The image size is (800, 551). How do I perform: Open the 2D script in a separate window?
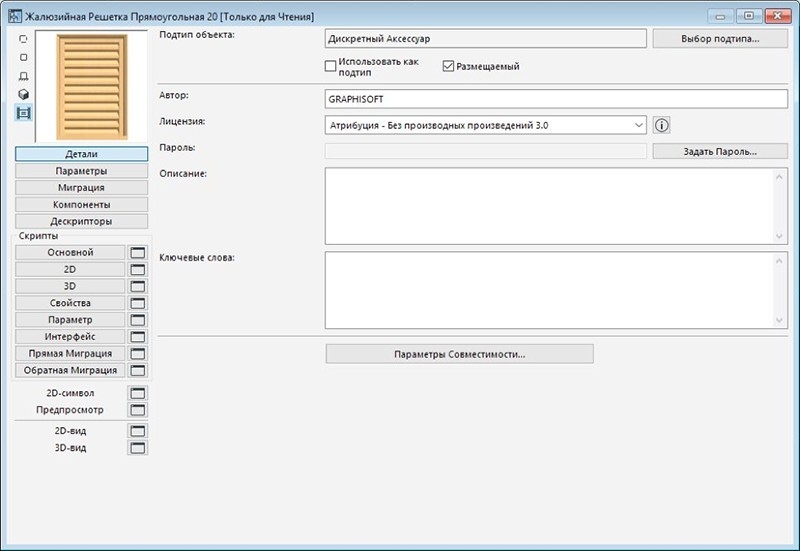click(138, 270)
